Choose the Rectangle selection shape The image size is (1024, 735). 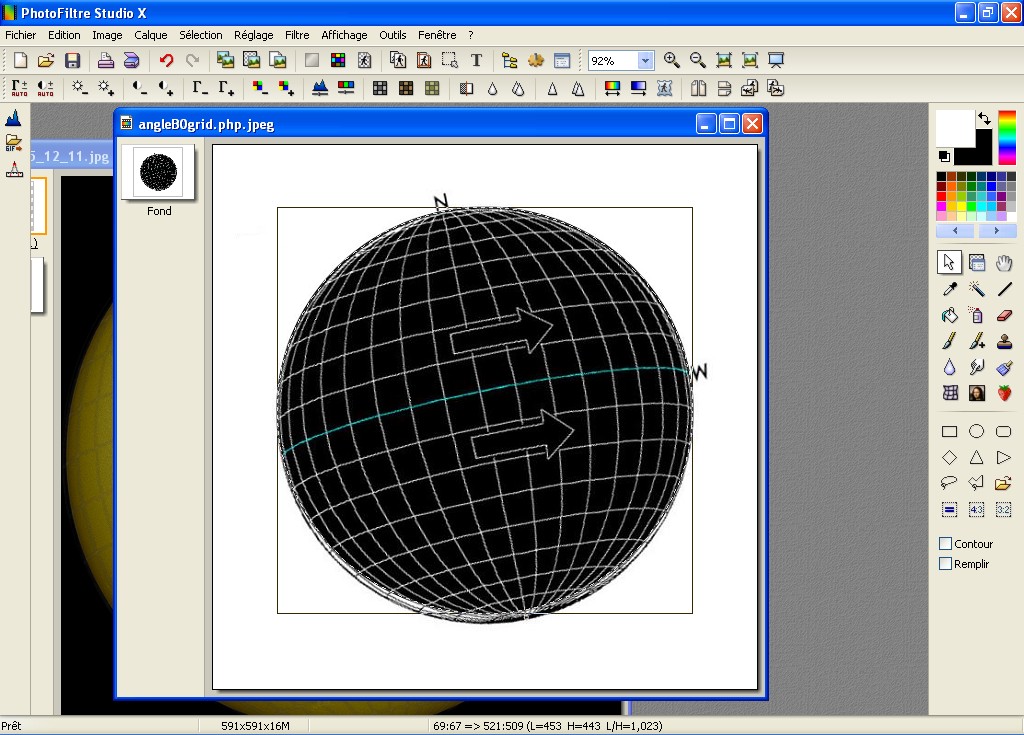click(x=950, y=431)
